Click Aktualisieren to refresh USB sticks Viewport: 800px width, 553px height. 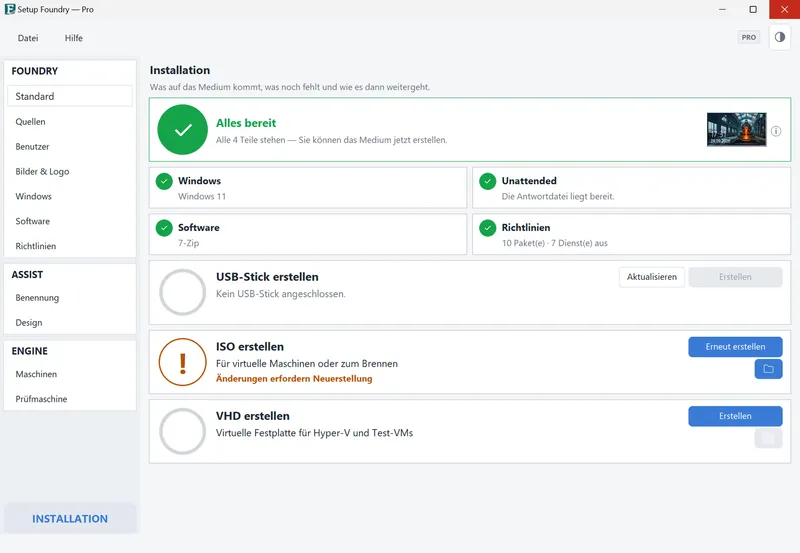[x=652, y=277]
